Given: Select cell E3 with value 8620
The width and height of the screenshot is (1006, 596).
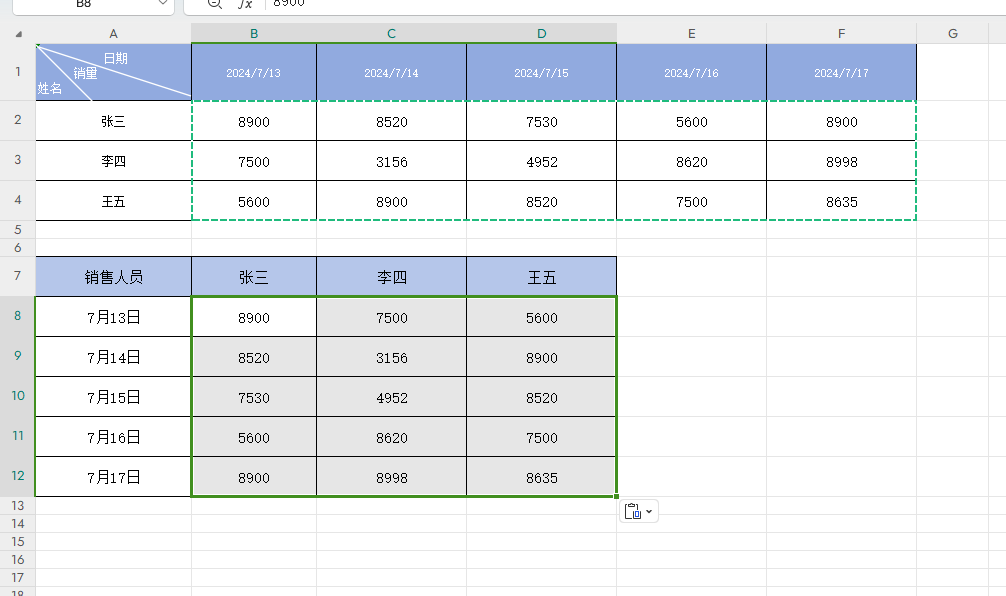Looking at the screenshot, I should coord(692,161).
